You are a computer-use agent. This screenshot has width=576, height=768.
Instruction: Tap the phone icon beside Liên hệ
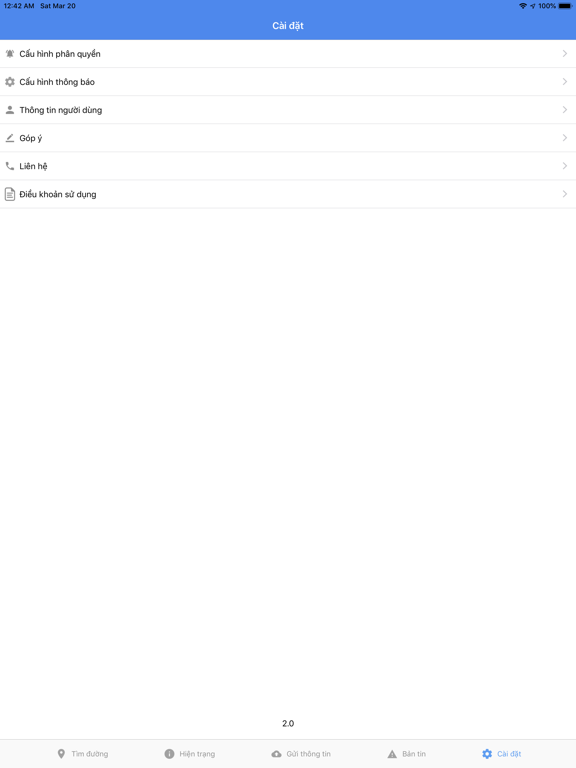(10, 166)
